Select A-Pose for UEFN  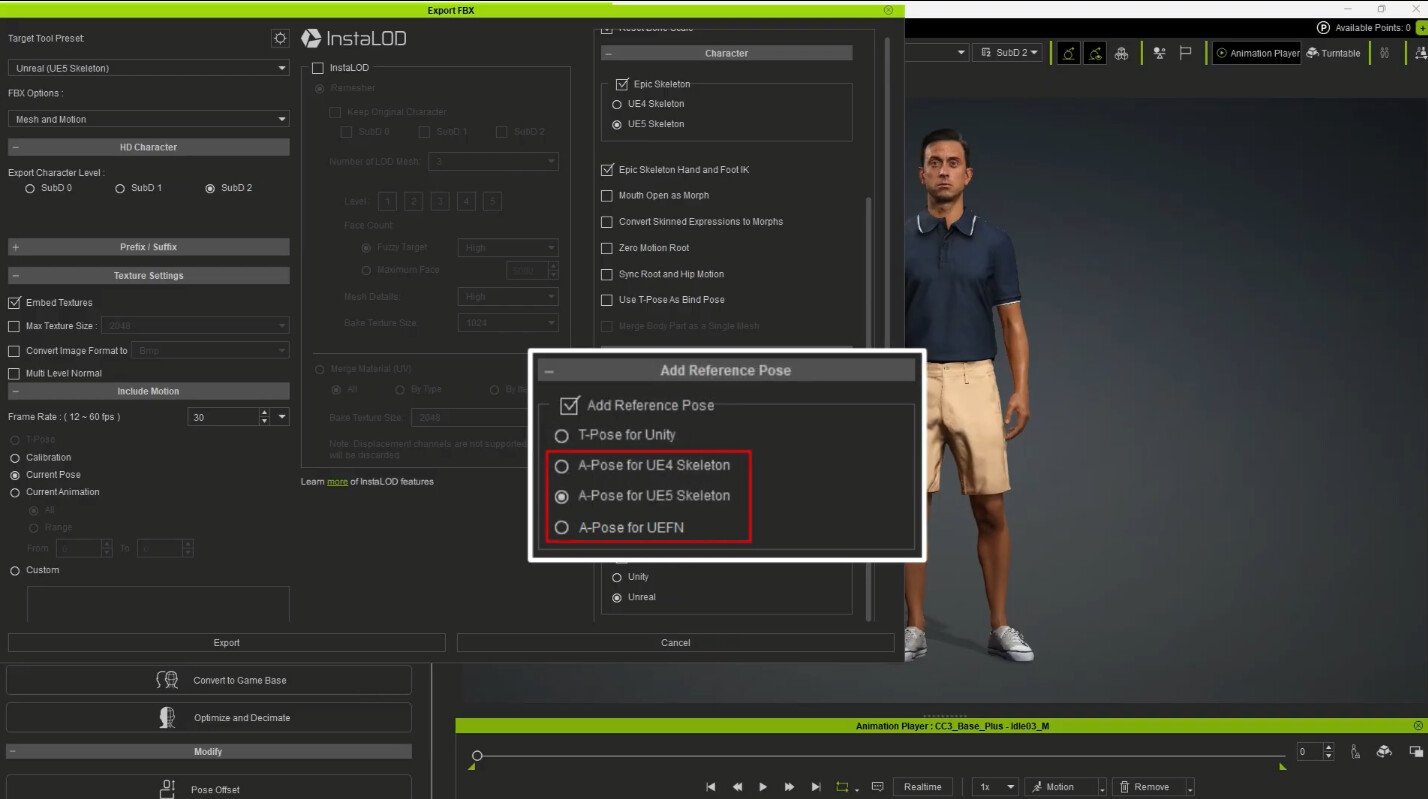coord(561,527)
